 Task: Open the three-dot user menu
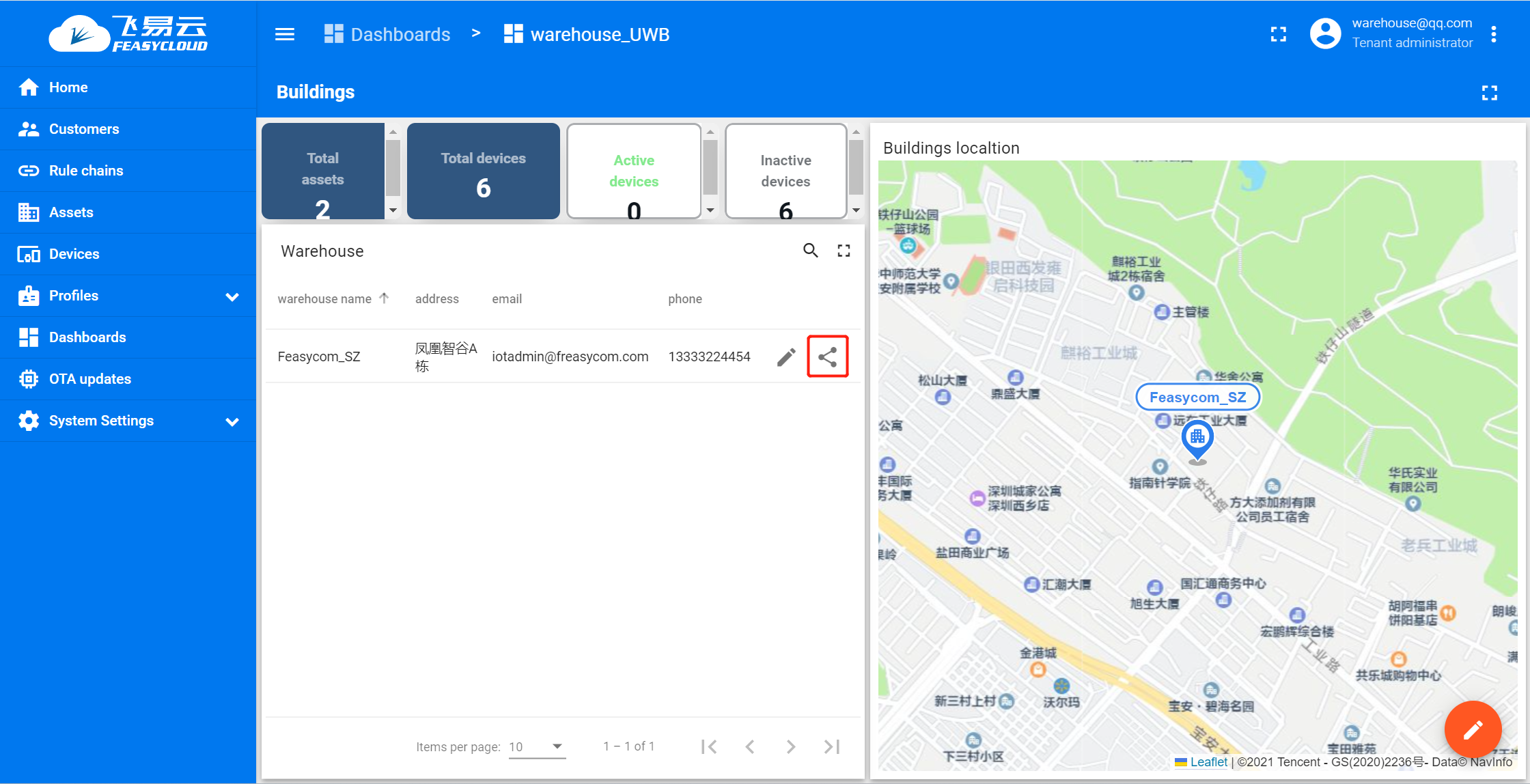(x=1494, y=34)
